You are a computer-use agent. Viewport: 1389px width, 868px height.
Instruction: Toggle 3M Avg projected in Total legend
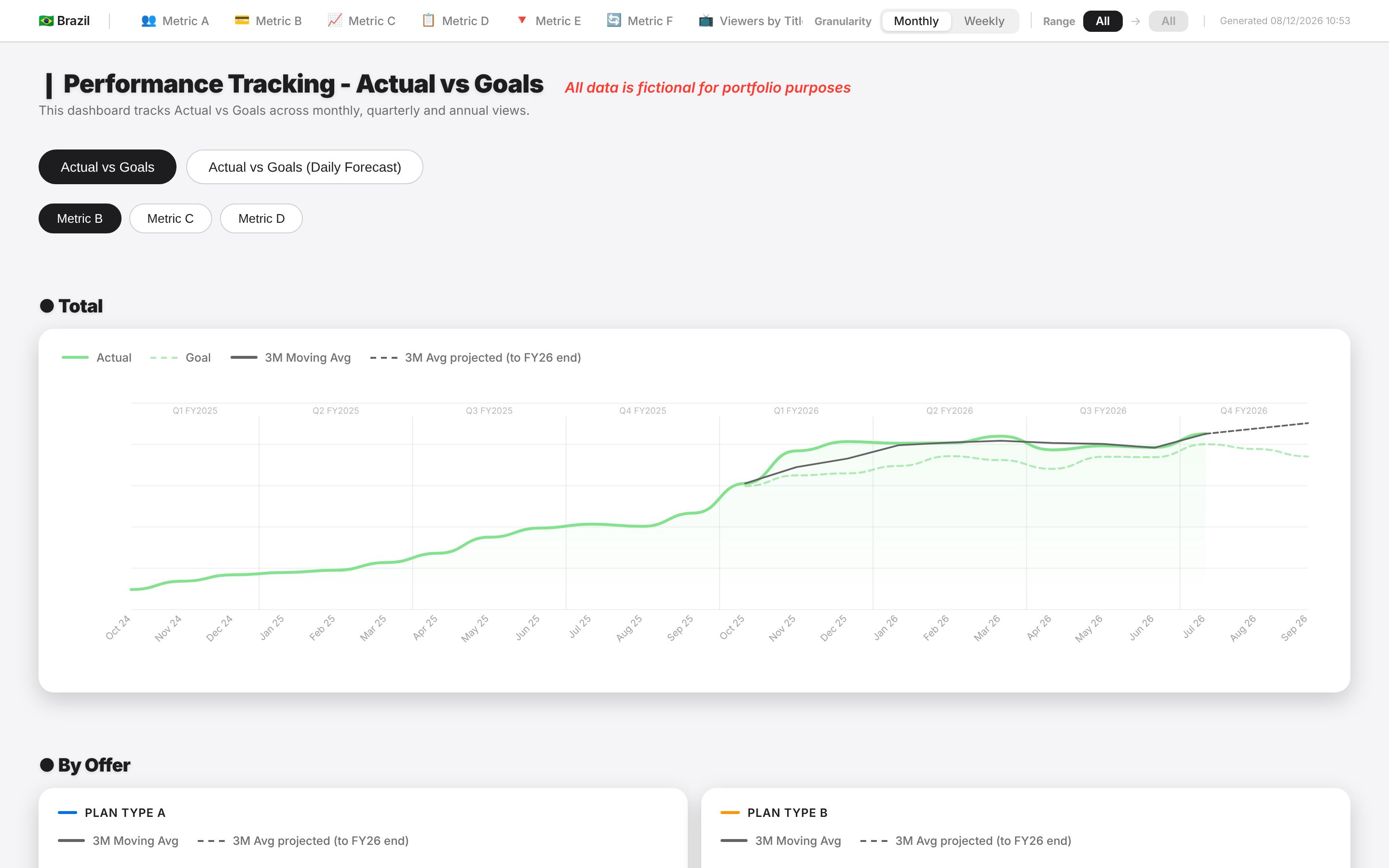476,358
